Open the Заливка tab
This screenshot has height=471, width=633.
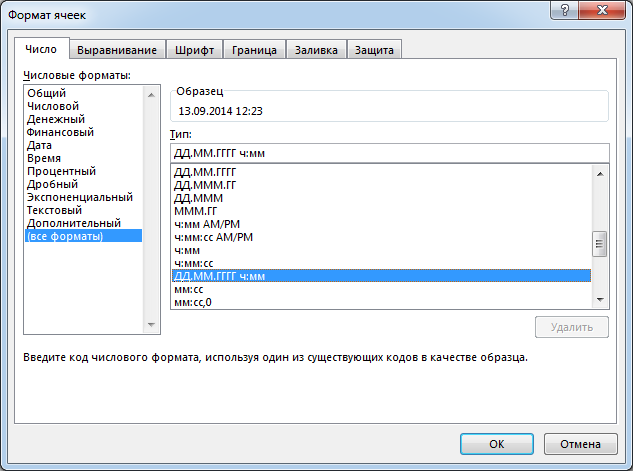(316, 50)
